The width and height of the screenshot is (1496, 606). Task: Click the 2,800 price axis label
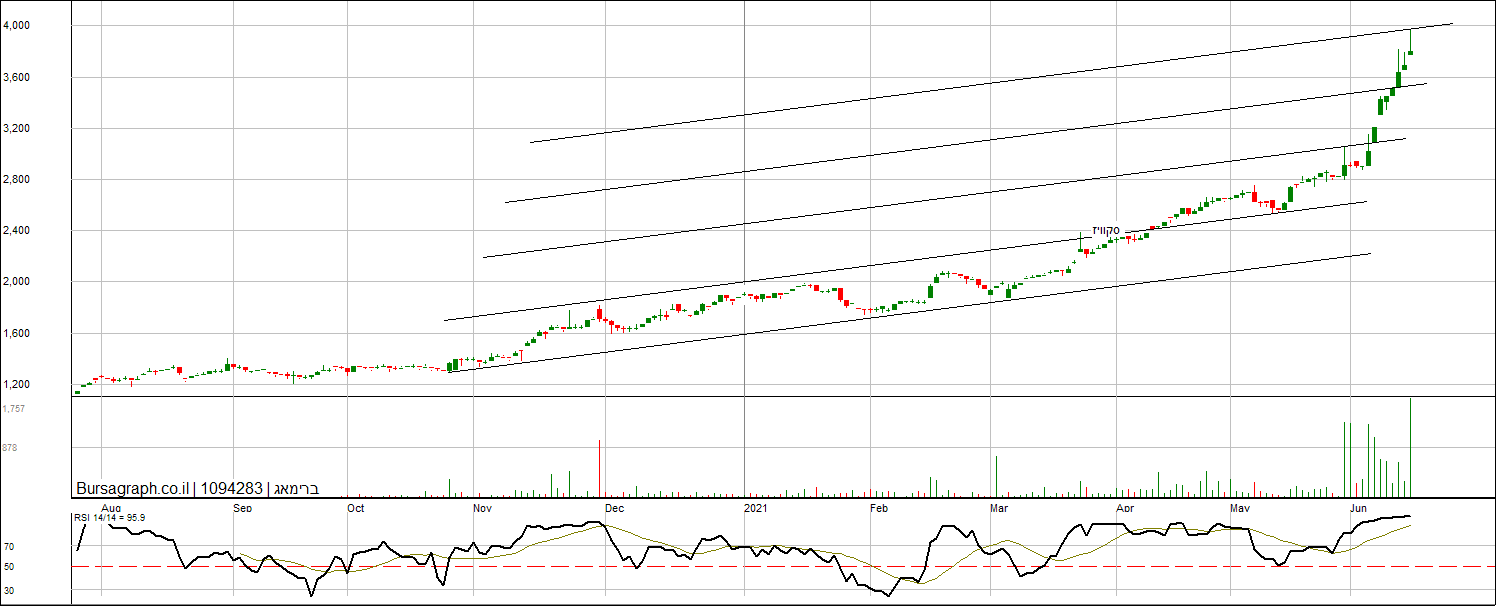coord(17,180)
